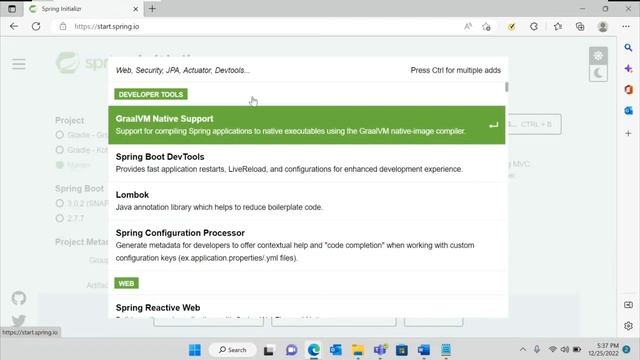Open the Collections icon

[580, 27]
